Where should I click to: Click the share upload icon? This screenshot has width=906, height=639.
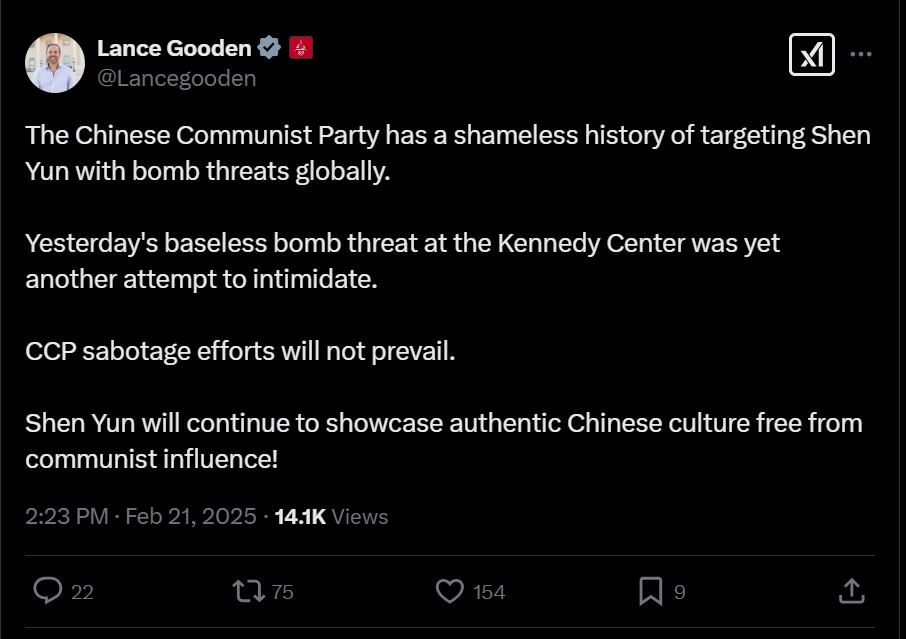click(x=851, y=591)
